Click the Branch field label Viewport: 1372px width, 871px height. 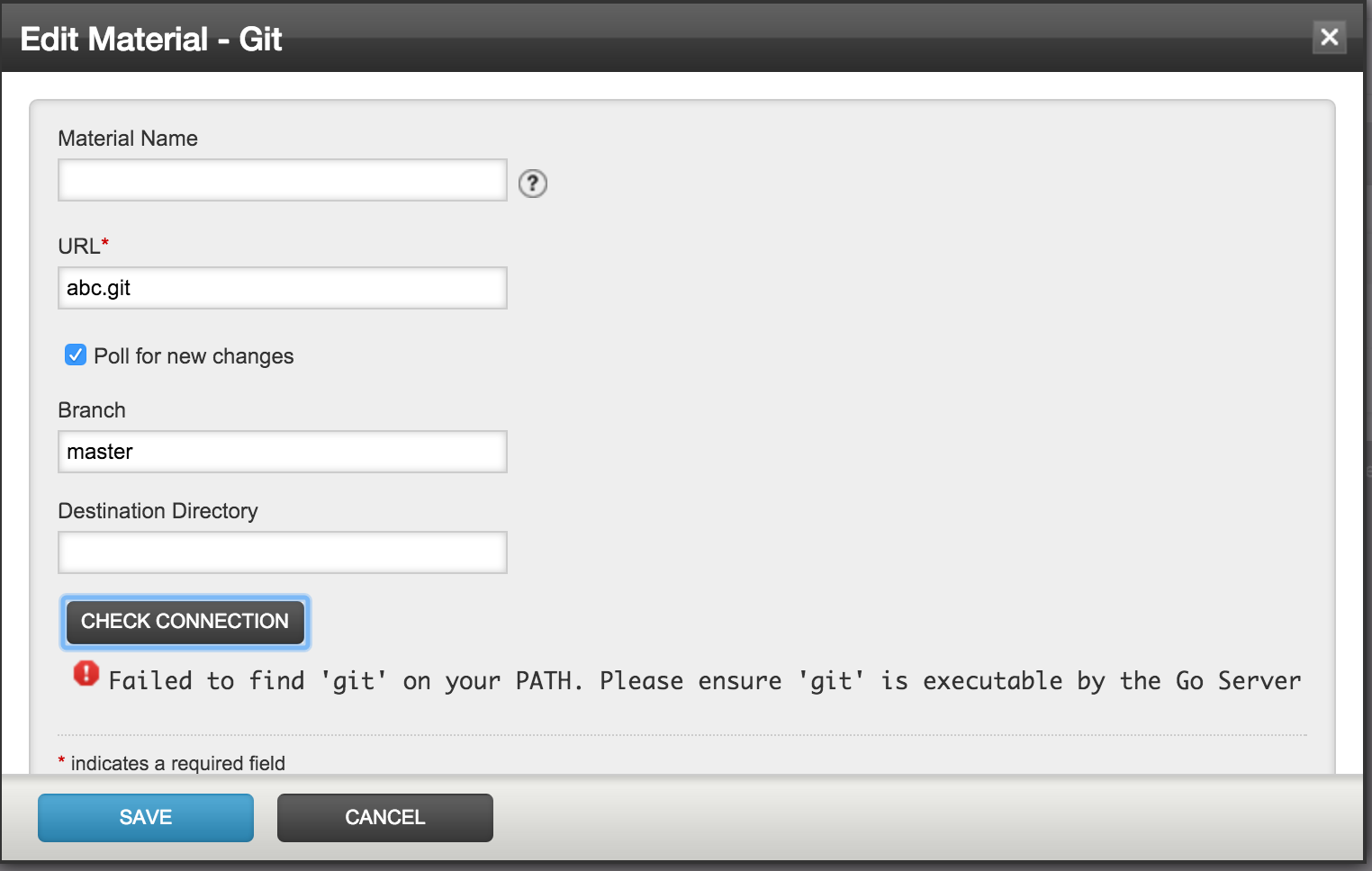[92, 410]
